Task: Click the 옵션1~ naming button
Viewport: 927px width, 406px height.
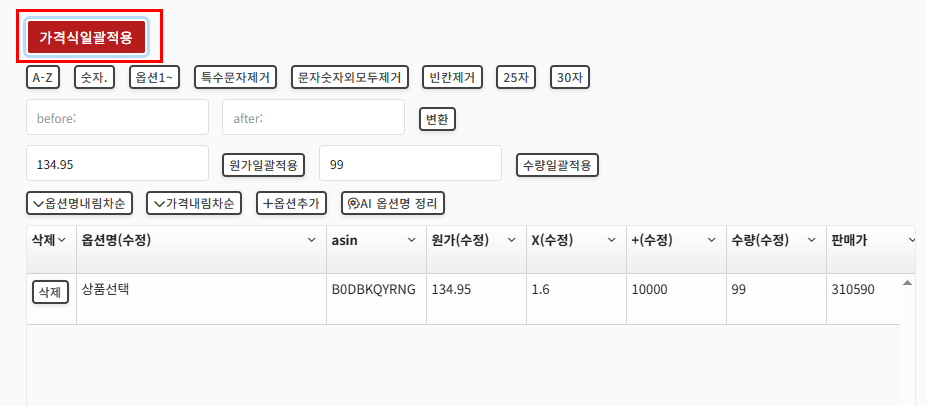Action: [154, 77]
